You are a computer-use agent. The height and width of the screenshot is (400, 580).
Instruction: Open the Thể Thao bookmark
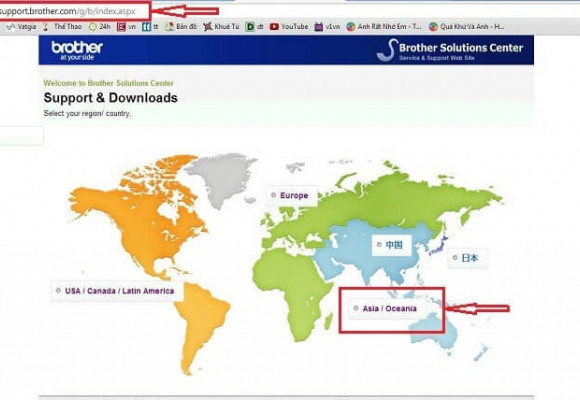pyautogui.click(x=62, y=27)
